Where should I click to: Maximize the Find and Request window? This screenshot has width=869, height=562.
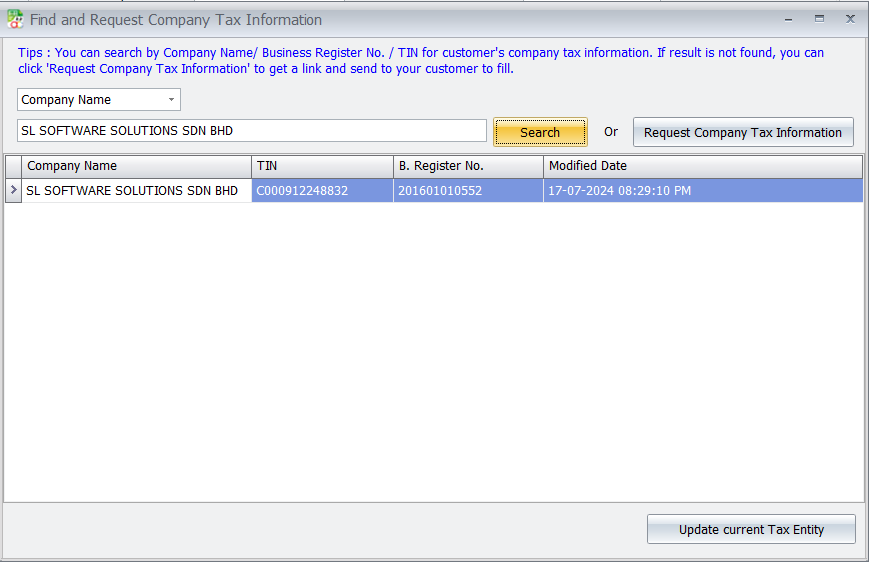(x=819, y=19)
